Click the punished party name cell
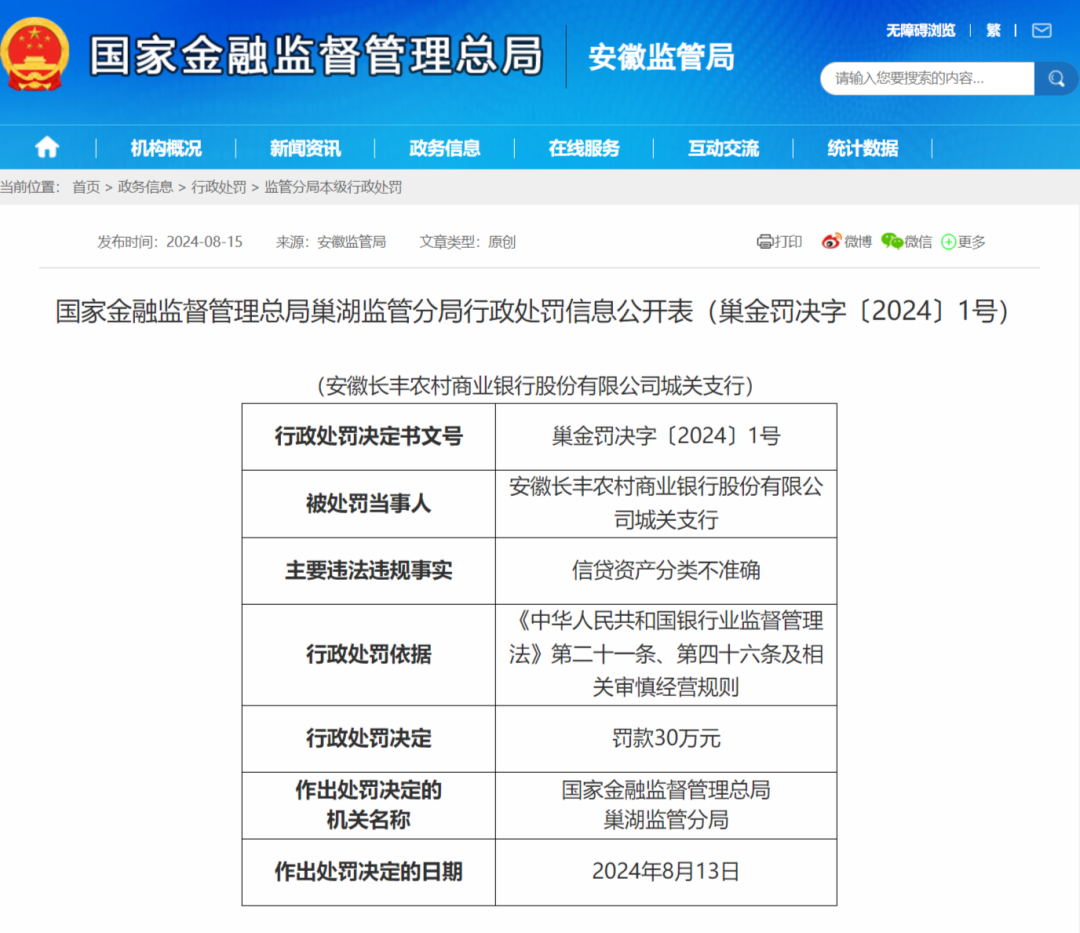Viewport: 1080px width, 933px height. [666, 504]
